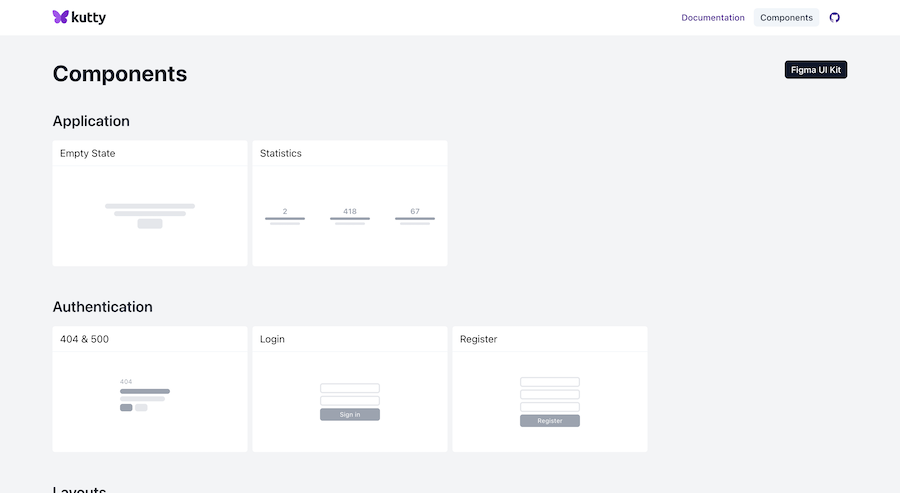Click the Figma UI Kit button
Image resolution: width=900 pixels, height=493 pixels.
[x=816, y=70]
